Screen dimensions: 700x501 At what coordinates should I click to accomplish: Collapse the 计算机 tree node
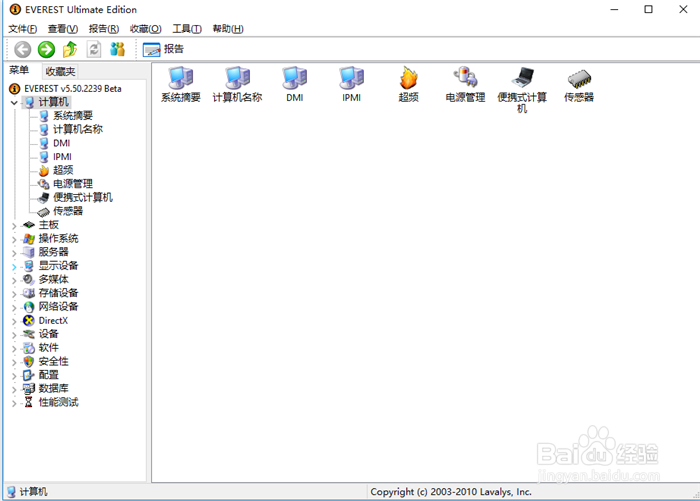tap(14, 103)
